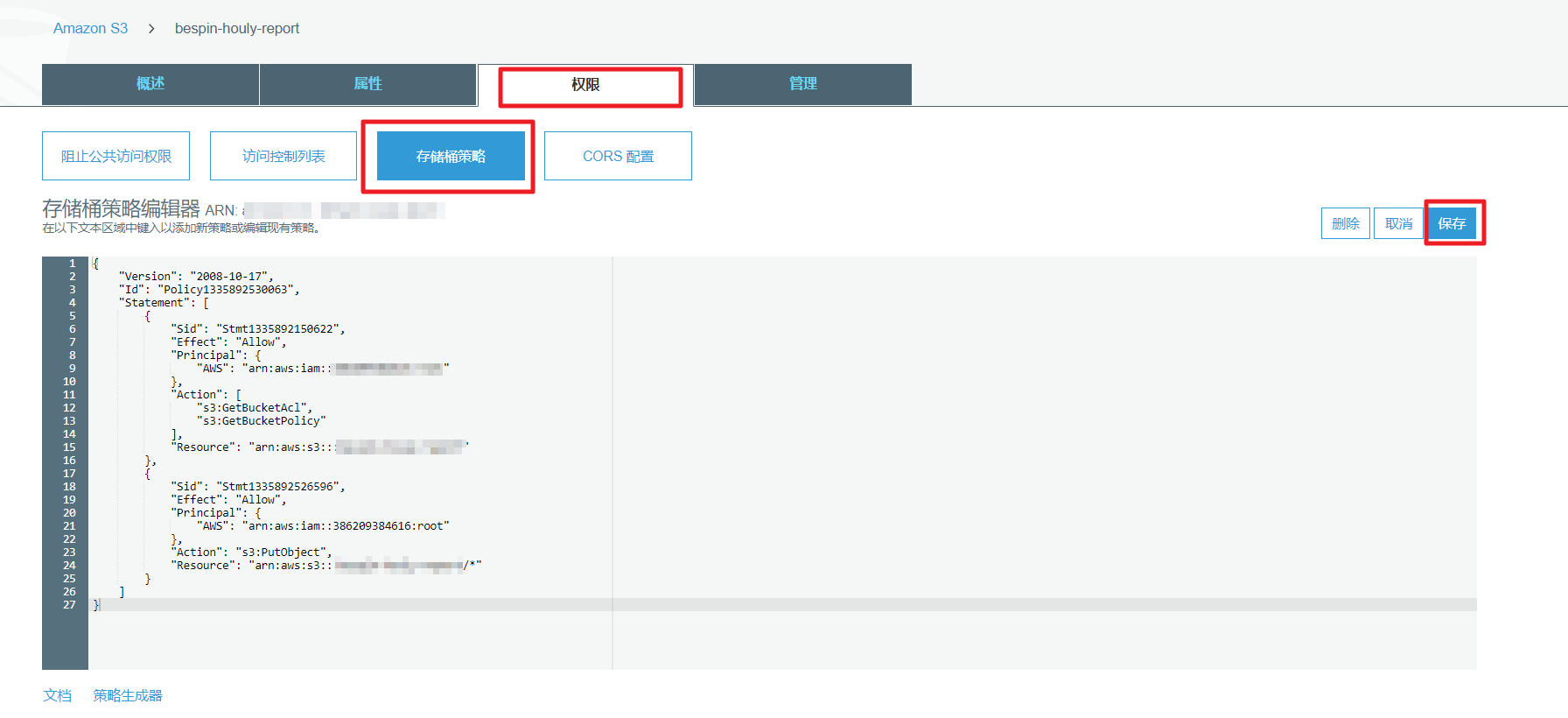Select the 存储桶策略 button

point(451,156)
